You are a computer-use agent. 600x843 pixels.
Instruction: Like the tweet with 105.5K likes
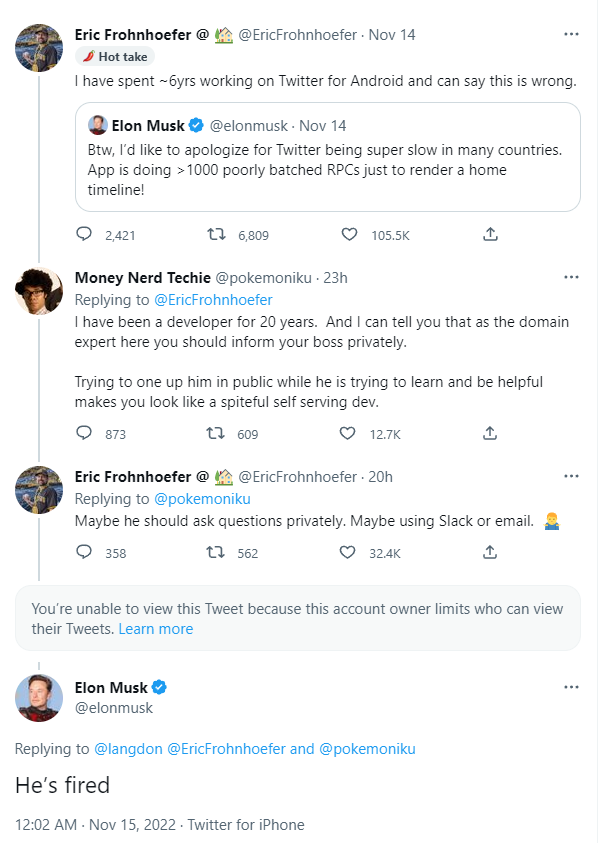[349, 235]
